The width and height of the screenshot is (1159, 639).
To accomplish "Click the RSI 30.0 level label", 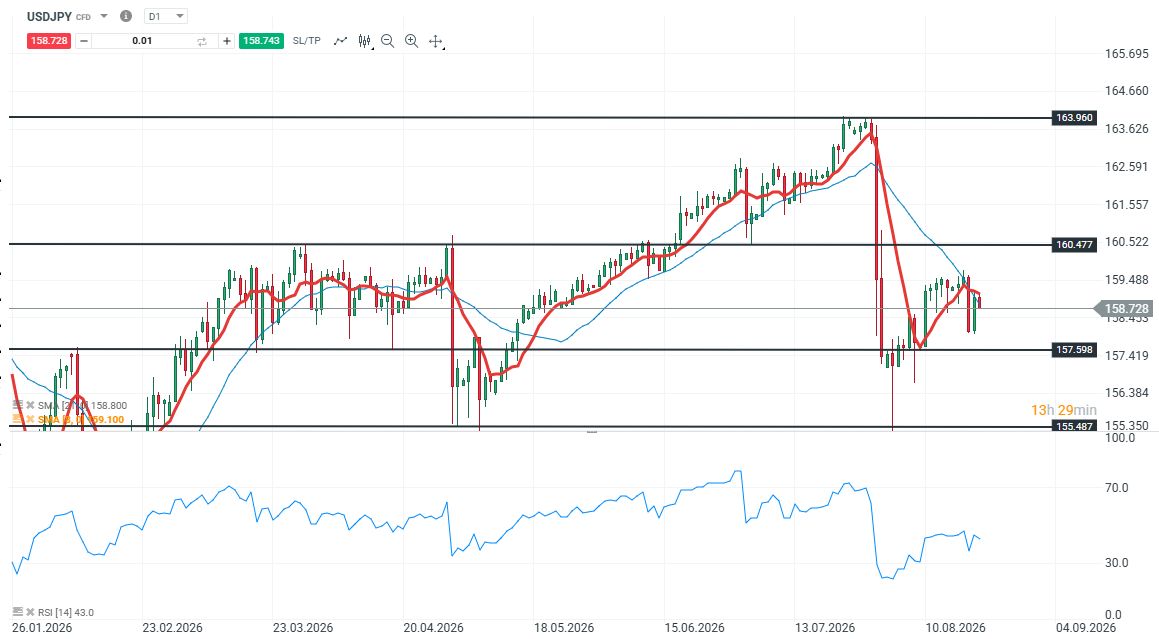I will pyautogui.click(x=1116, y=562).
